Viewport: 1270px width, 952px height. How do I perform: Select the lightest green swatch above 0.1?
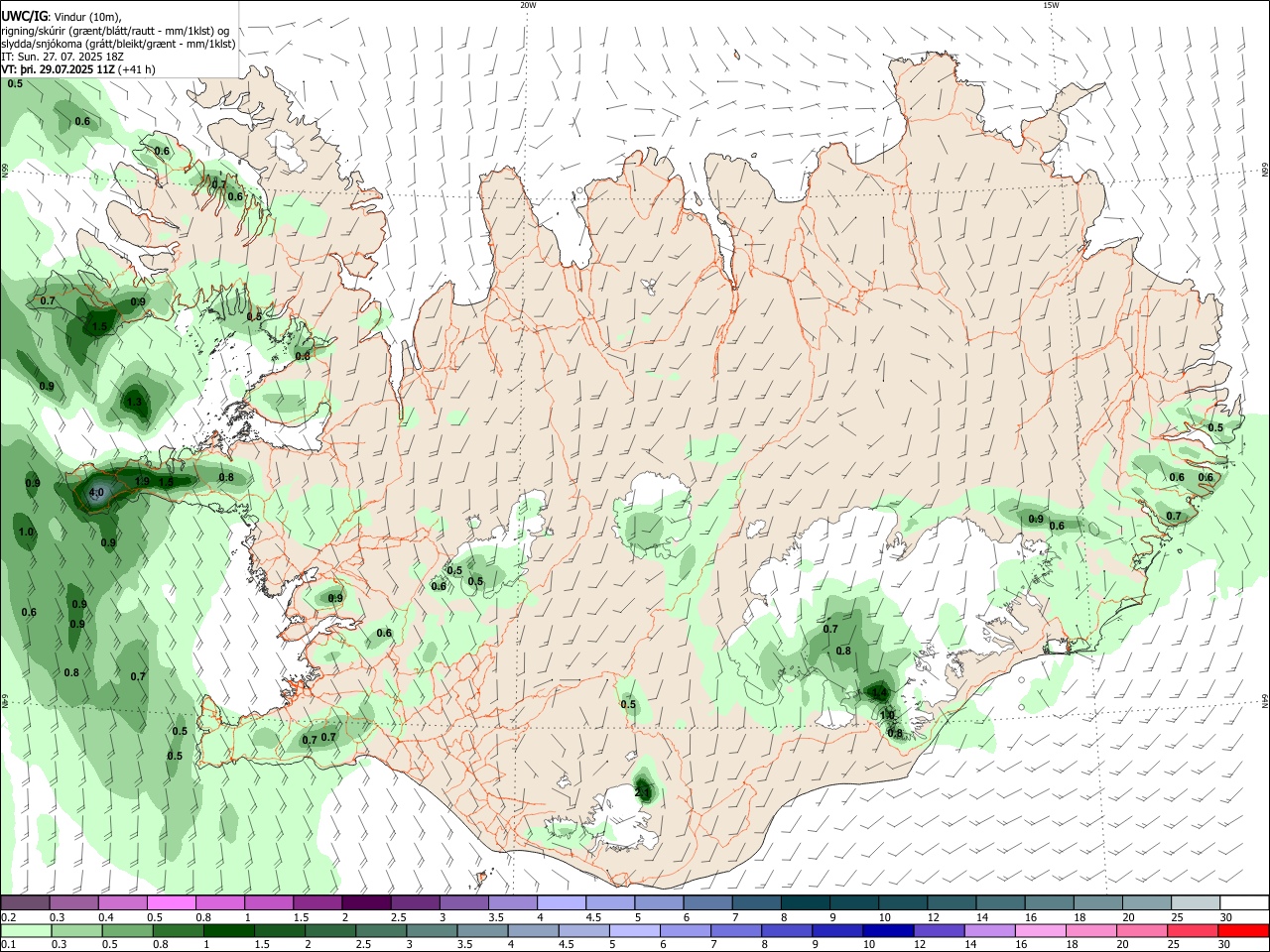point(26,930)
